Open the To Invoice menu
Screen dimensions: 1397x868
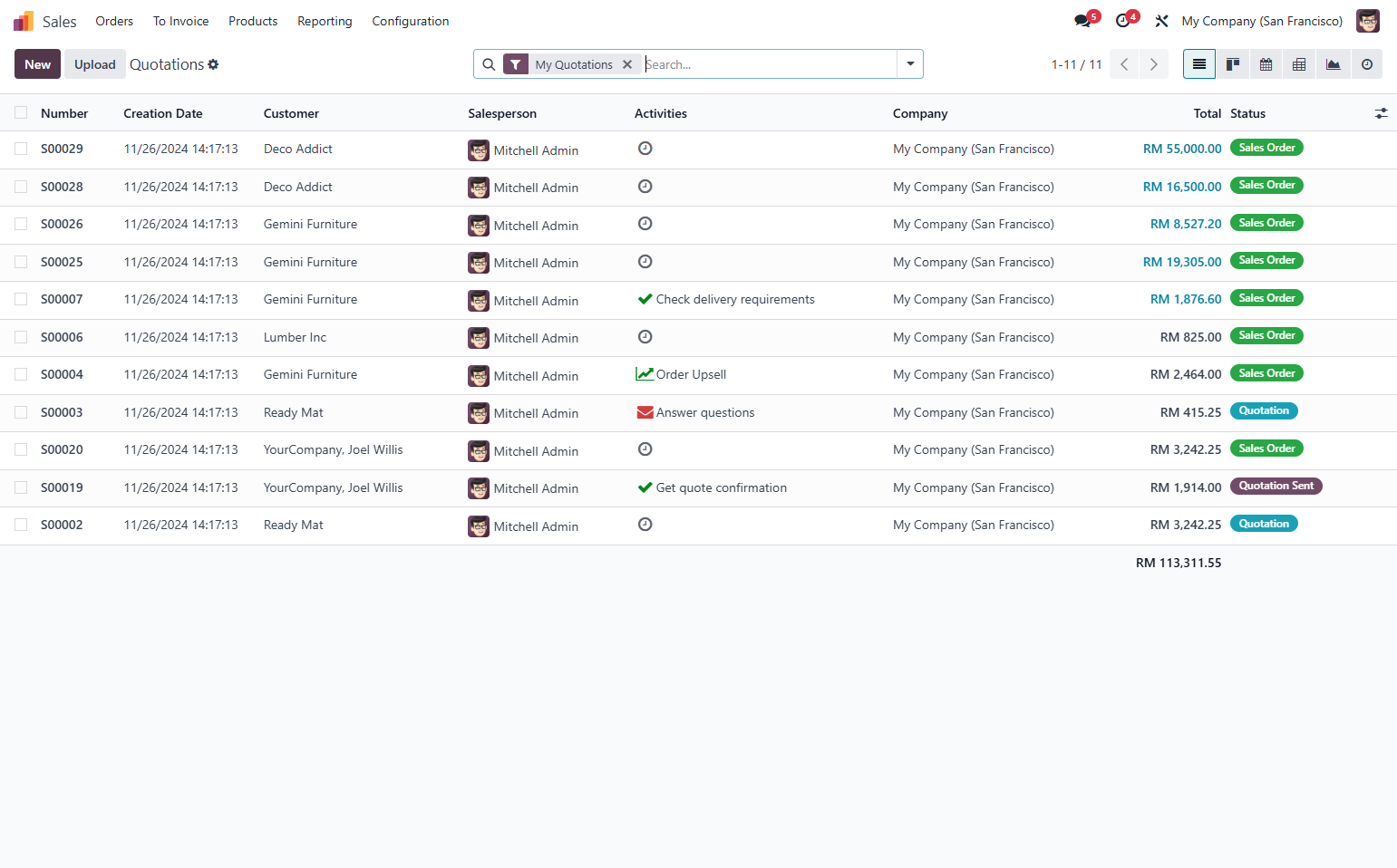180,21
